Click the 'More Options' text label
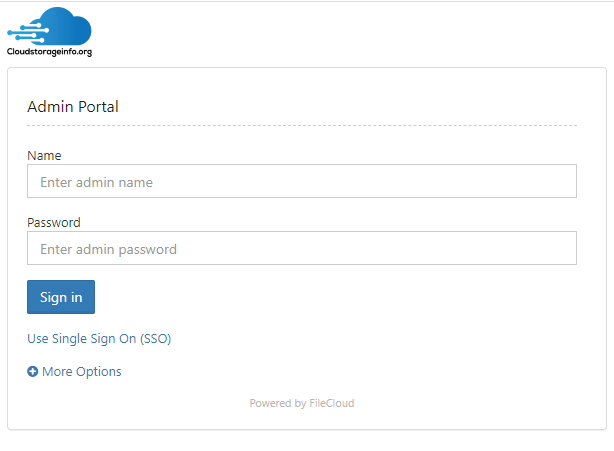The height and width of the screenshot is (451, 614). pos(82,371)
